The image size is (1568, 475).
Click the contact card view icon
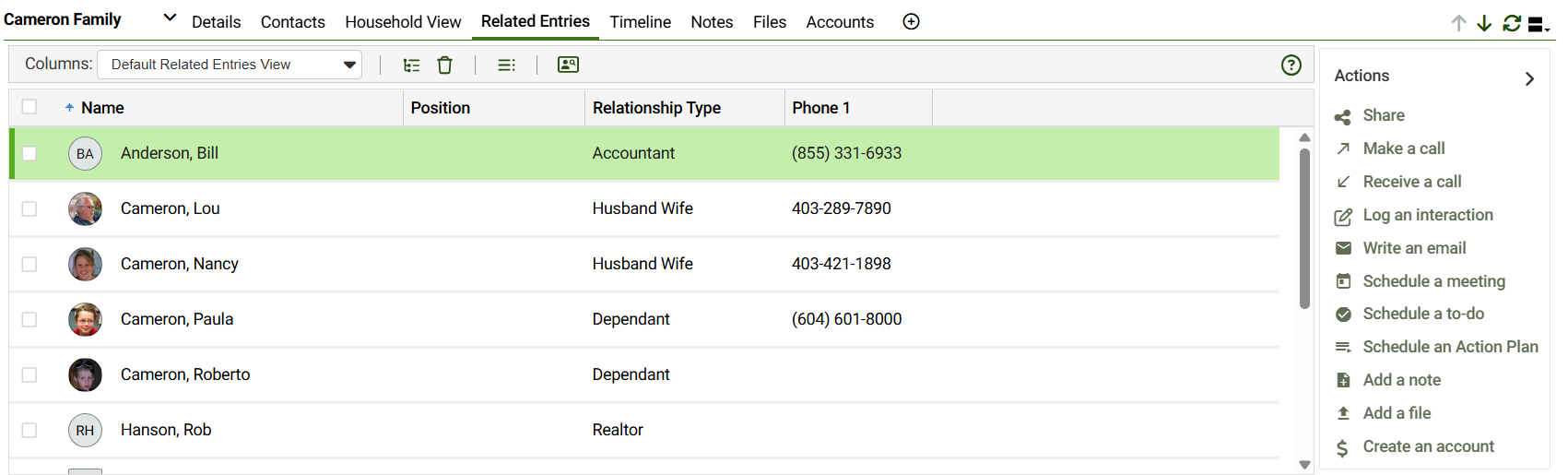[x=568, y=65]
